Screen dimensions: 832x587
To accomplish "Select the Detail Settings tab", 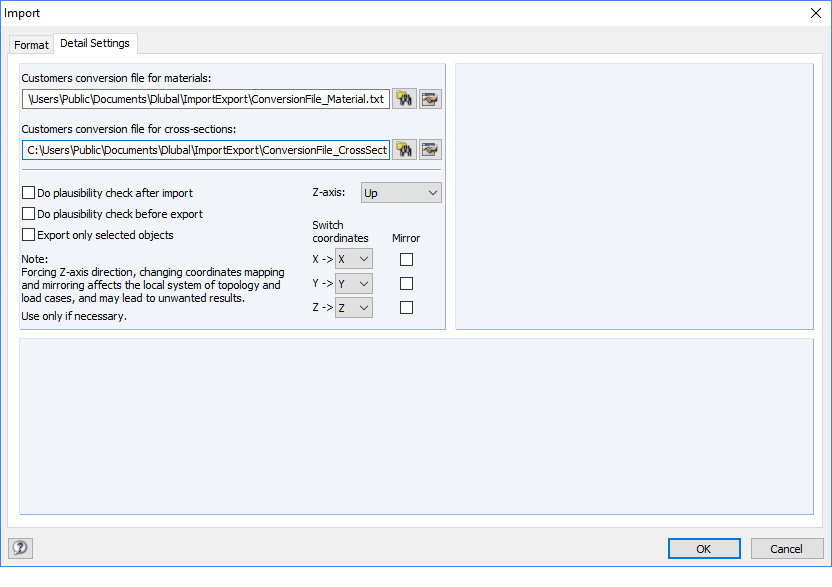I will tap(95, 44).
